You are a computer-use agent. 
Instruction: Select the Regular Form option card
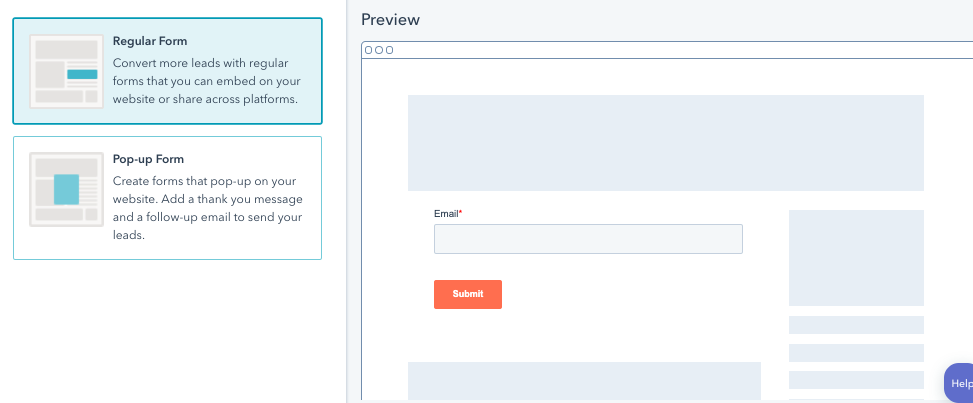coord(167,71)
